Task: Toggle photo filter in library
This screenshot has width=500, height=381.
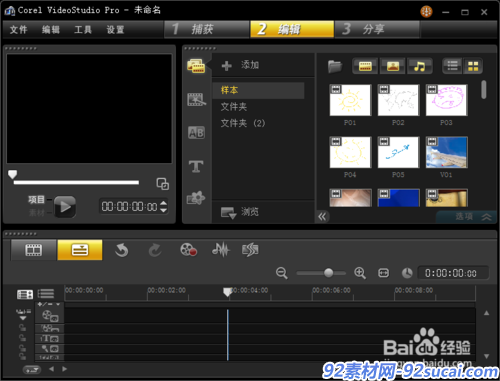Action: (x=393, y=66)
